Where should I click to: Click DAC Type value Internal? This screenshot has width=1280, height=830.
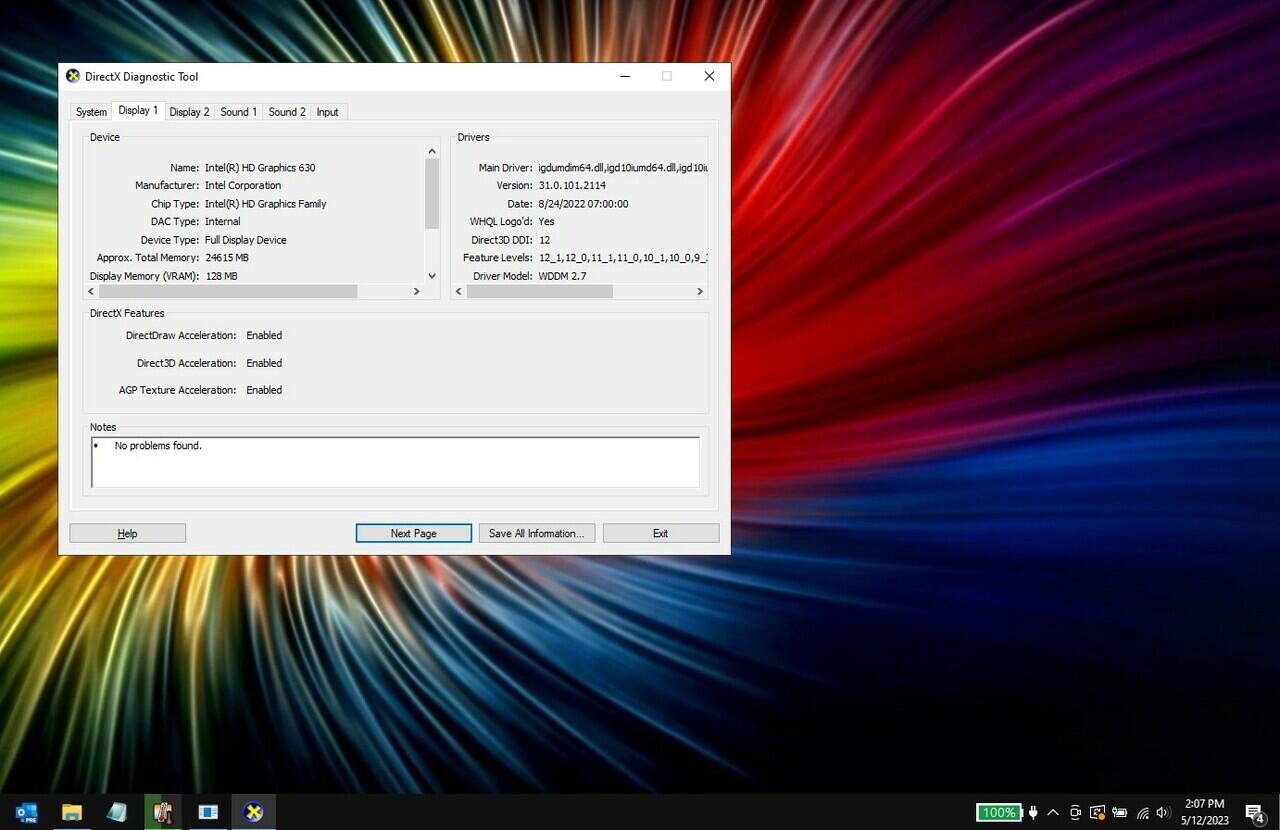[223, 222]
